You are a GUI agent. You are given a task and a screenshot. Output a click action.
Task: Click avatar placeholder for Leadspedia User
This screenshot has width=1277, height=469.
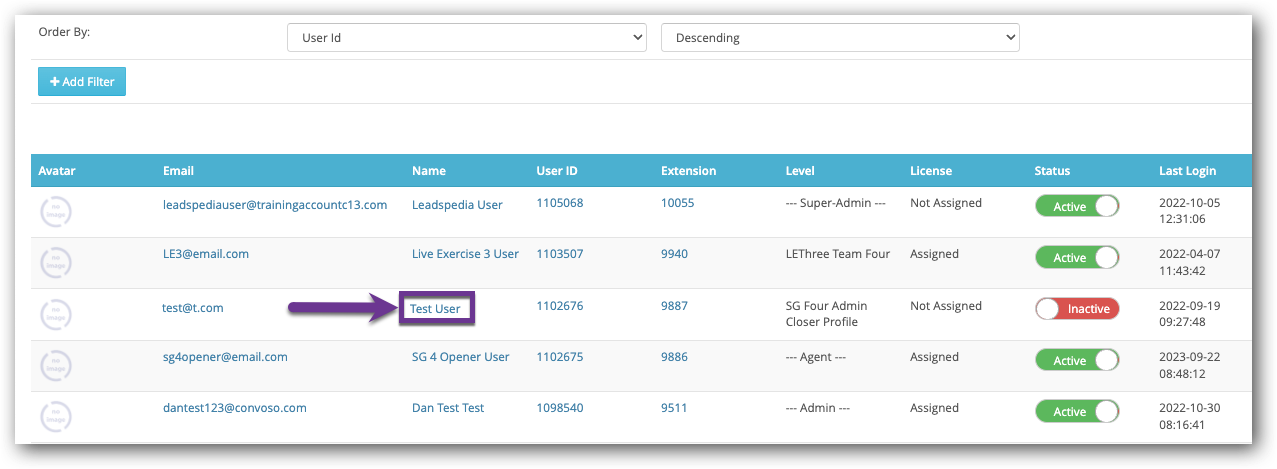[x=56, y=212]
